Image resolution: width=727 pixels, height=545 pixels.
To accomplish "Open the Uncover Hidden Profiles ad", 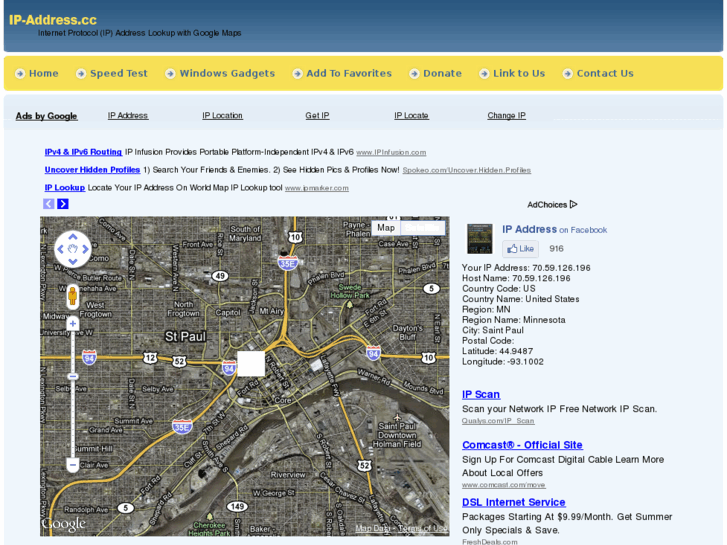I will coord(92,170).
